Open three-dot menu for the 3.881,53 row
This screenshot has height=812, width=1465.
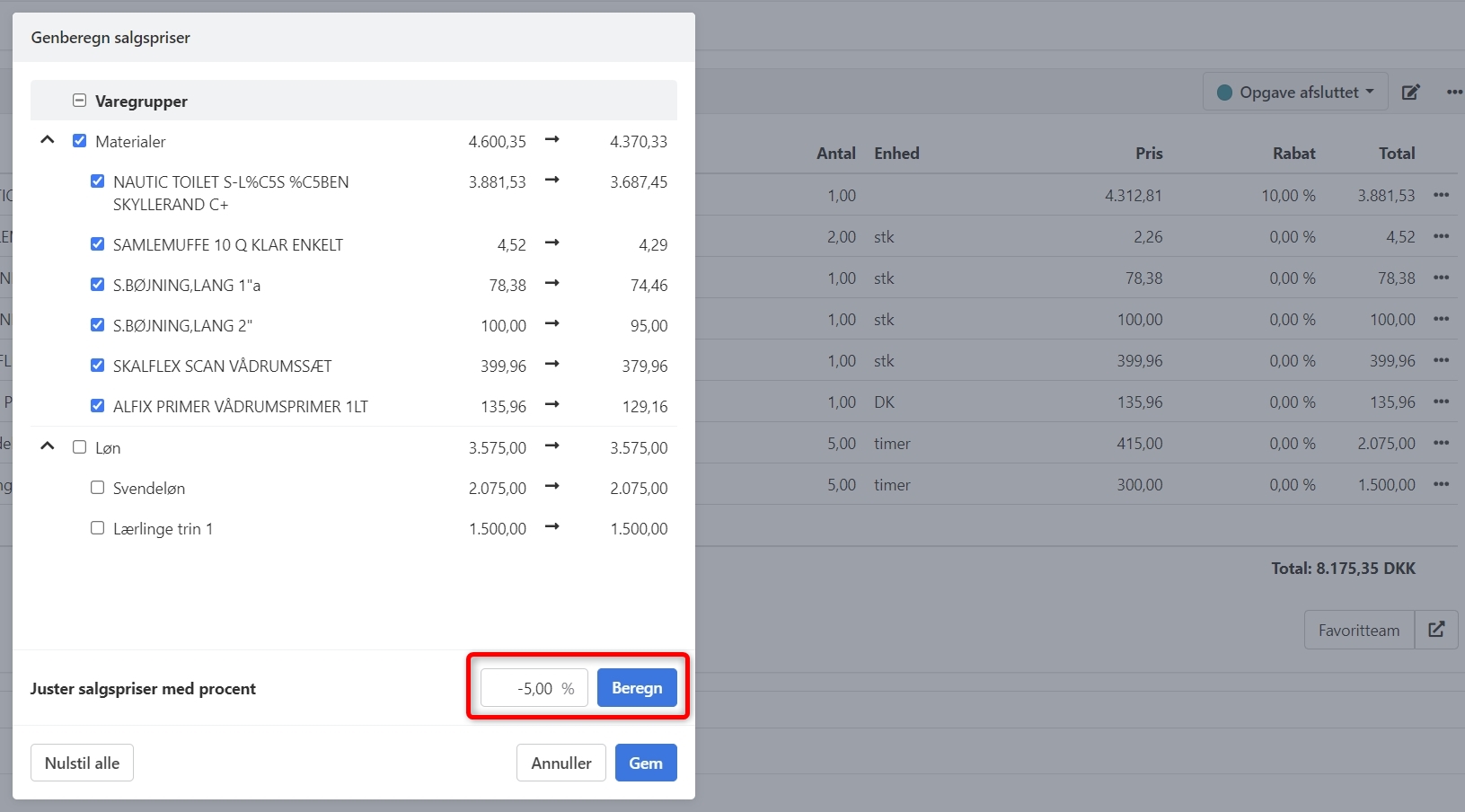coord(1441,196)
